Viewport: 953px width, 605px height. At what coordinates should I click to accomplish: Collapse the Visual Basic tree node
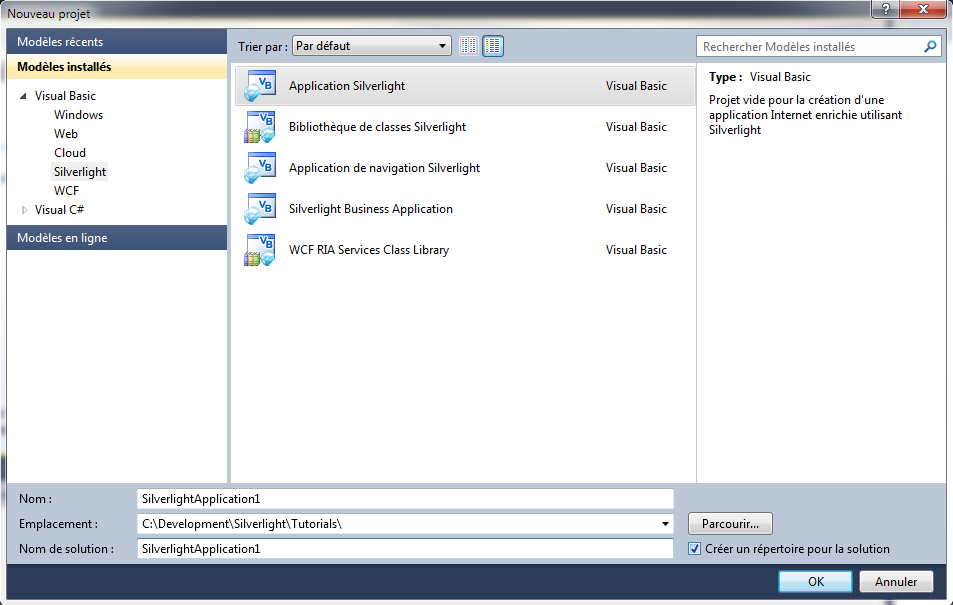click(x=23, y=96)
